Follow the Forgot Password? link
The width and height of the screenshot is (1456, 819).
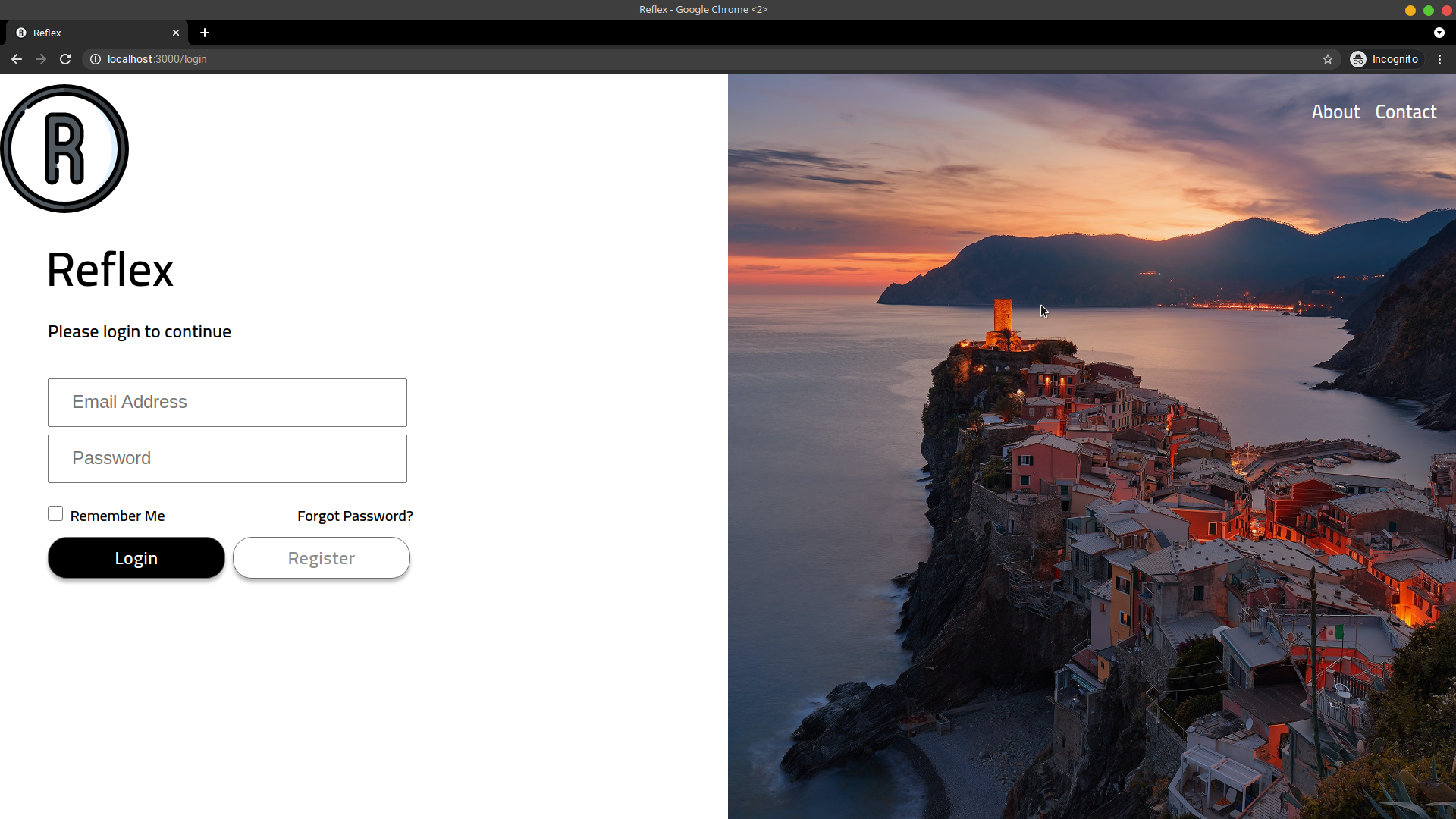point(355,516)
